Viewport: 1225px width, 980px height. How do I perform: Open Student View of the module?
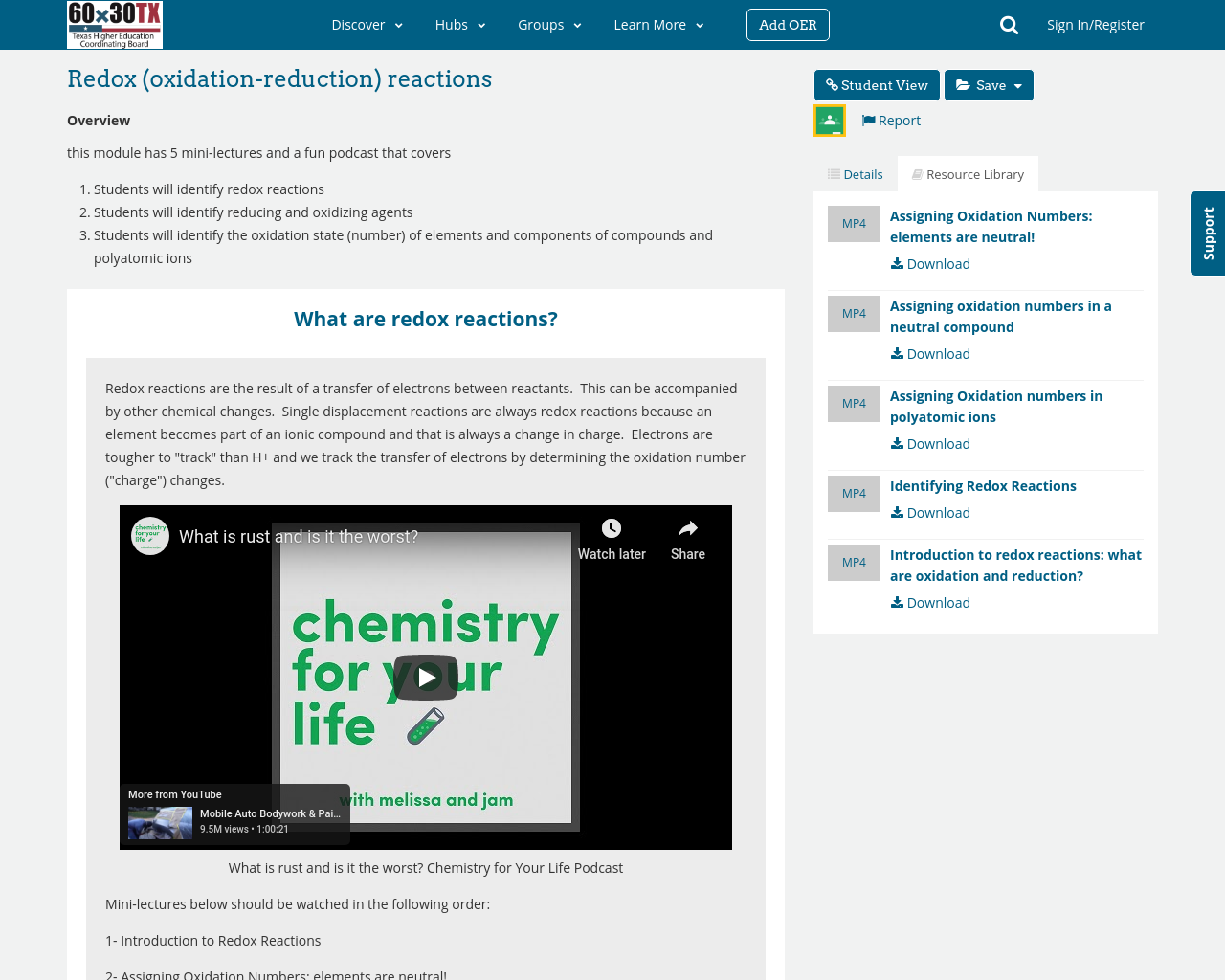coord(876,83)
